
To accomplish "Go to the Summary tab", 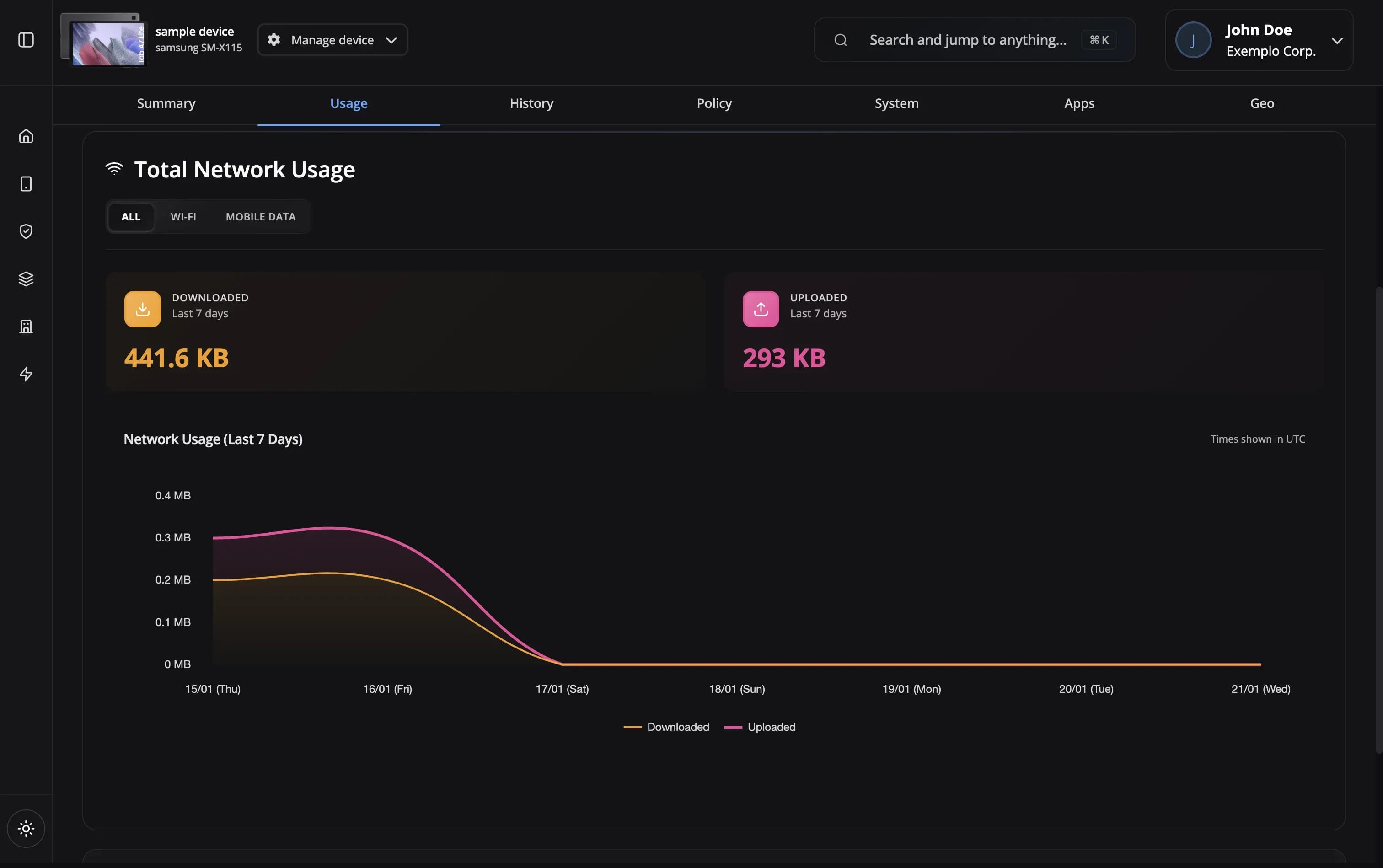I will 166,103.
